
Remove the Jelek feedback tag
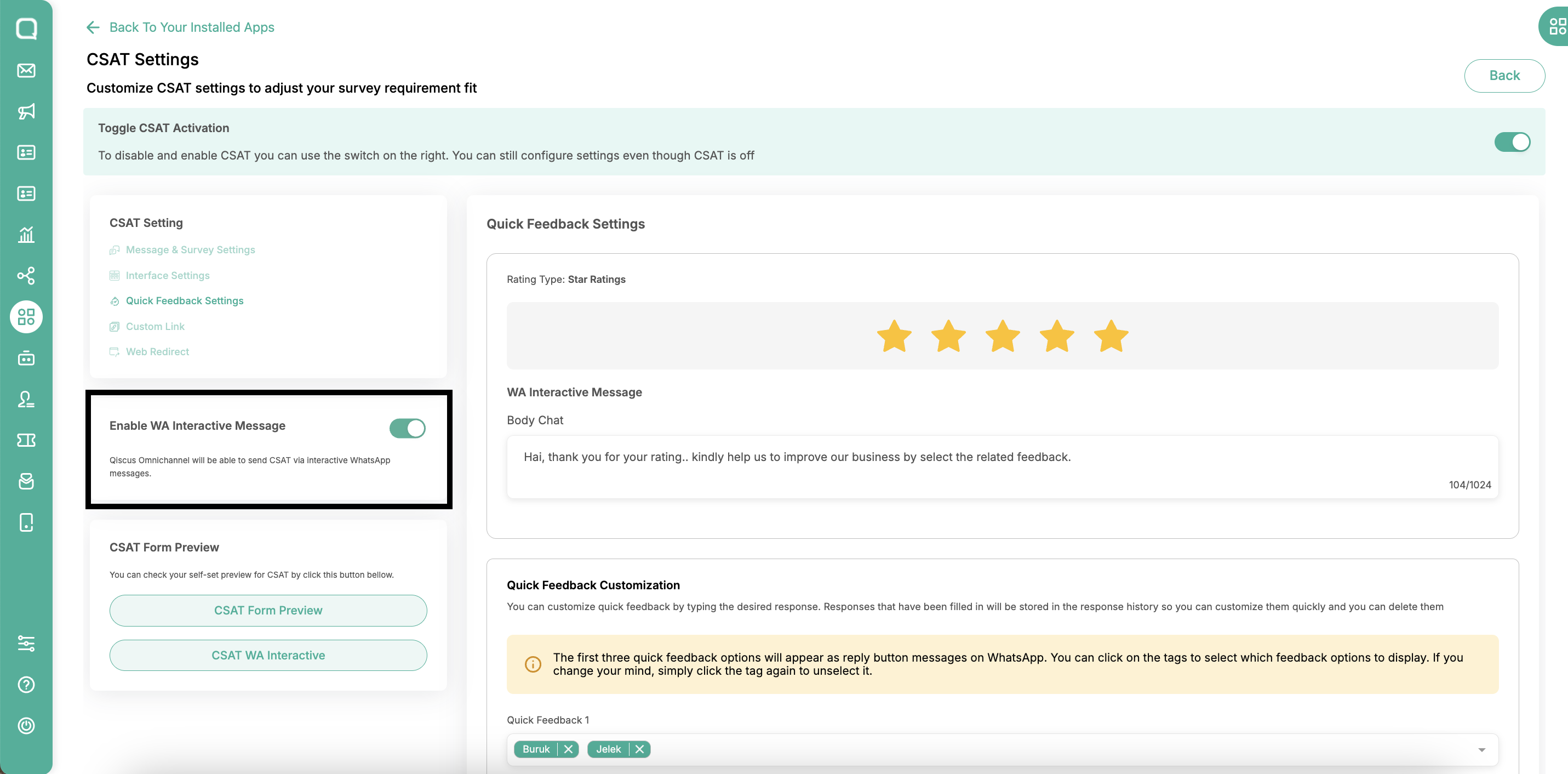click(639, 749)
